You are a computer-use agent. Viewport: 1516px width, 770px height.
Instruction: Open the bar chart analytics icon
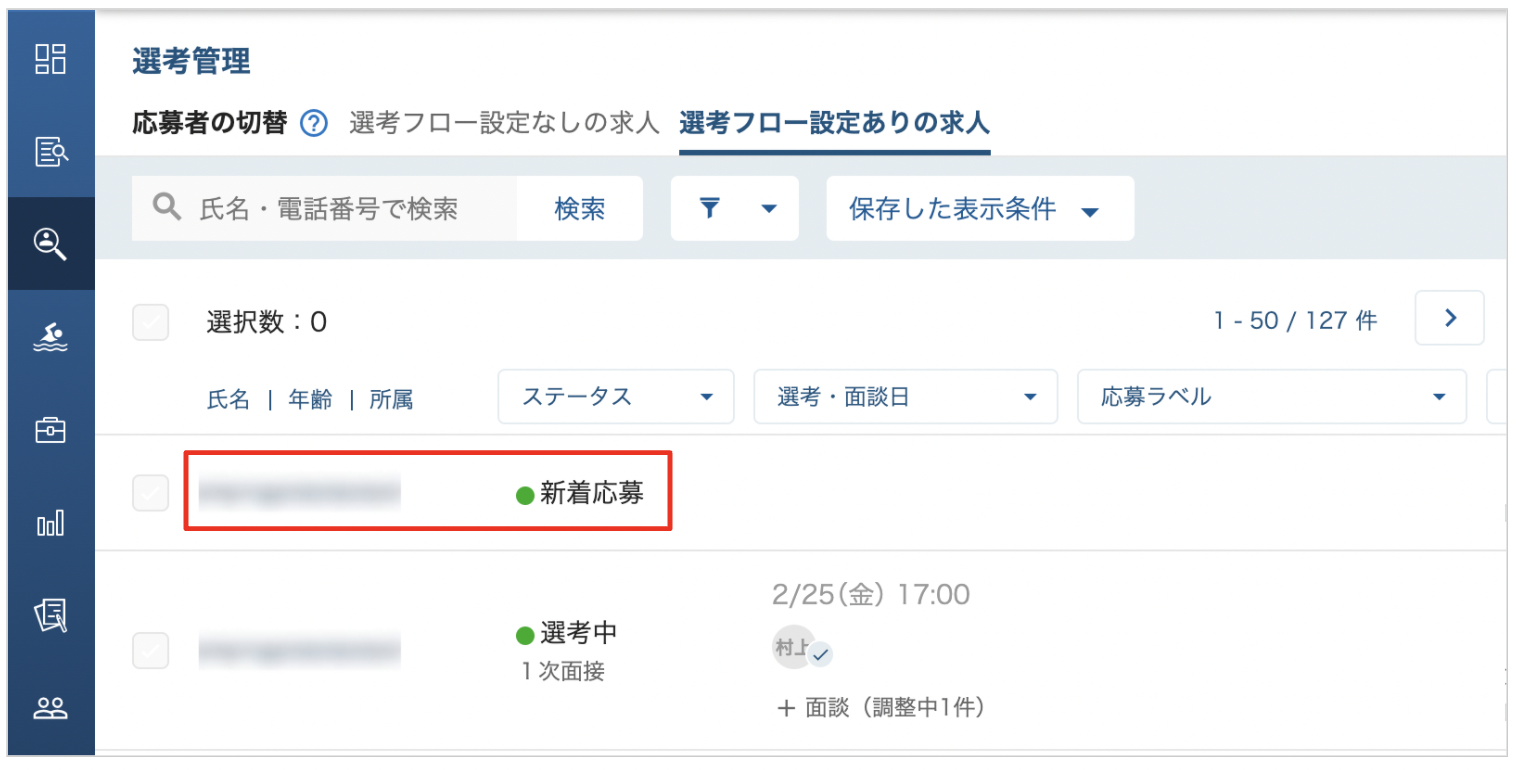click(50, 523)
